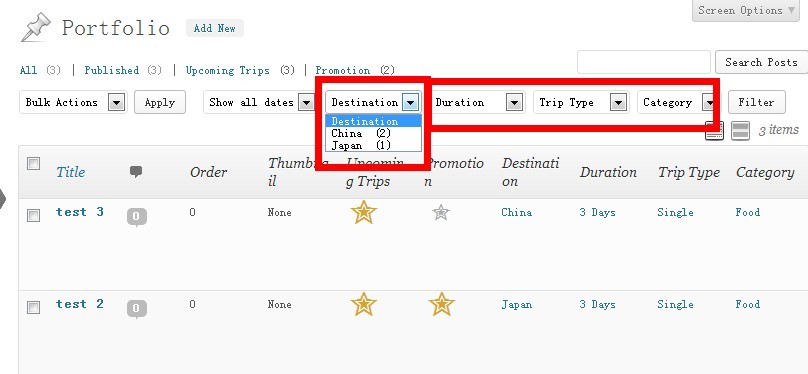Open the Duration filter dropdown
The width and height of the screenshot is (808, 374).
tap(478, 102)
